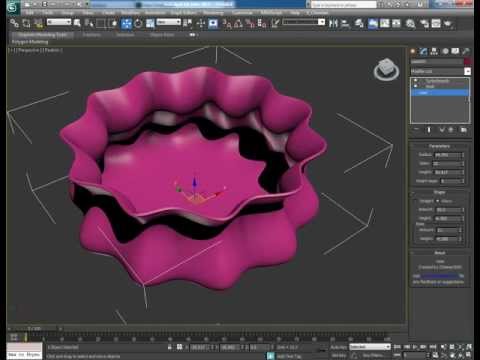Click the object color swatch
Image resolution: width=480 pixels, height=360 pixels.
tap(467, 62)
